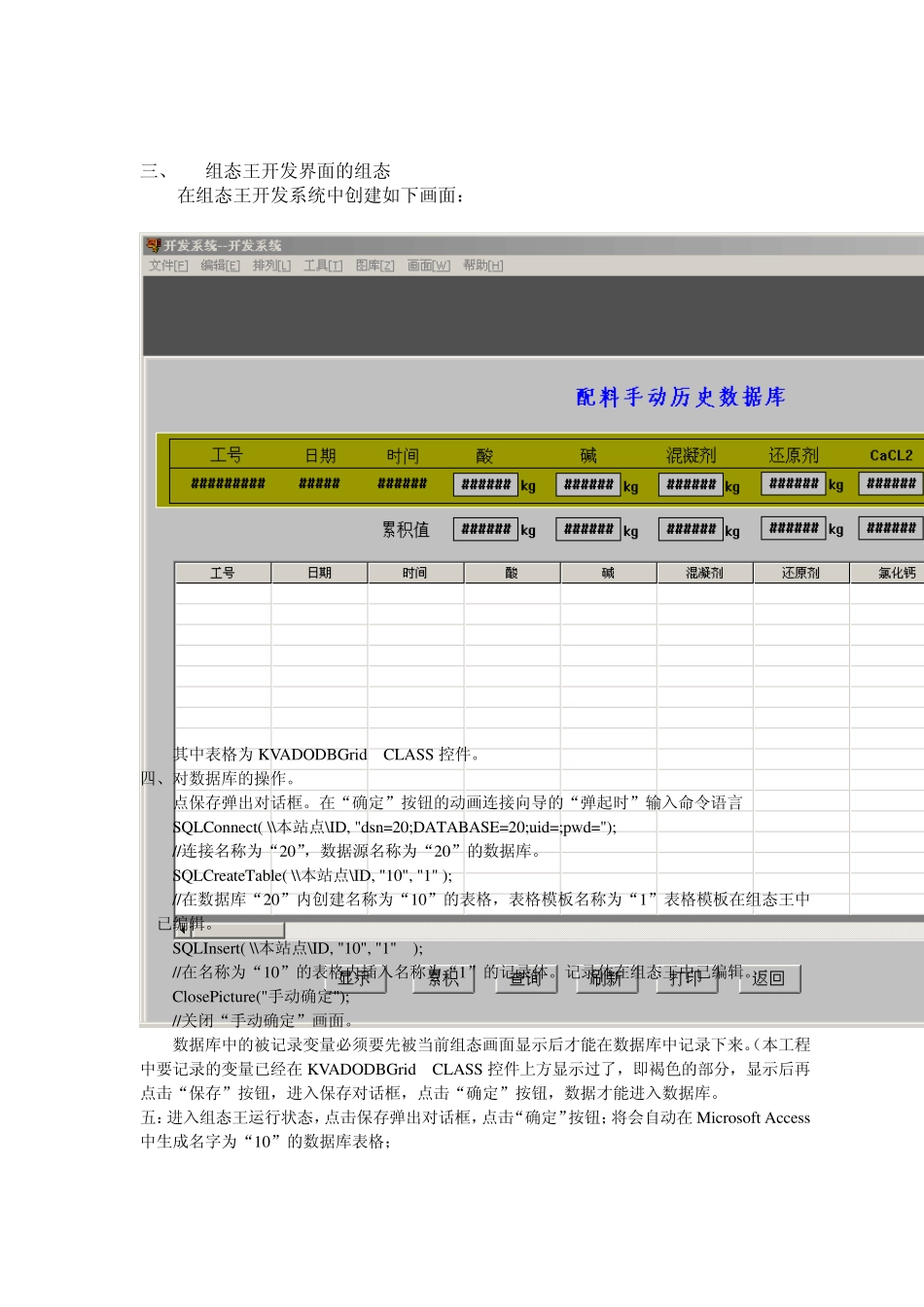Screen dimensions: 924x1307
Task: Click the 日期 ##### value text
Action: (319, 483)
